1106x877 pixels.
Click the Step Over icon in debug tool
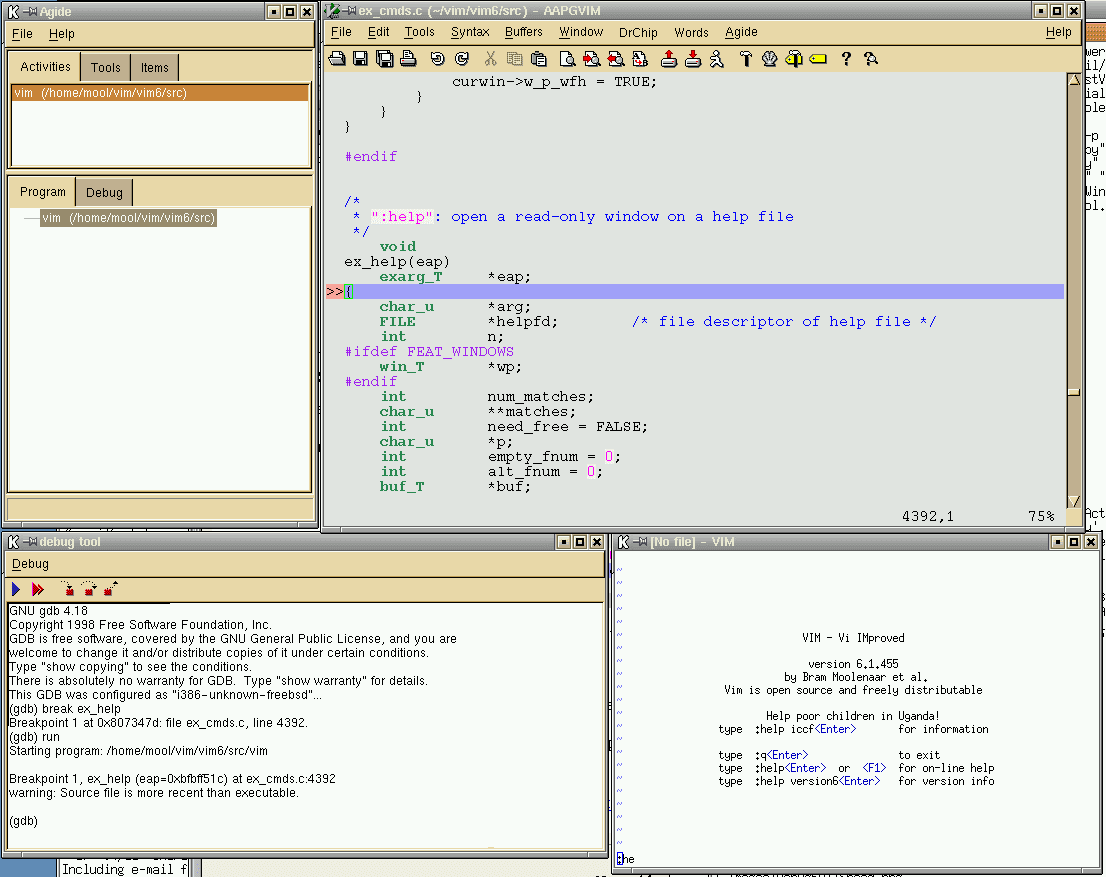tap(89, 588)
